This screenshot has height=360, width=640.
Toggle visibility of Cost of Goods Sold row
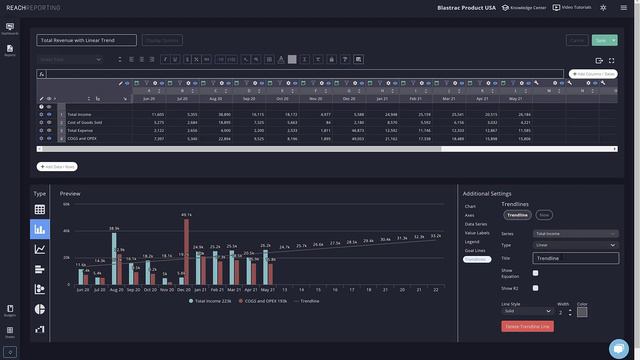coord(49,122)
